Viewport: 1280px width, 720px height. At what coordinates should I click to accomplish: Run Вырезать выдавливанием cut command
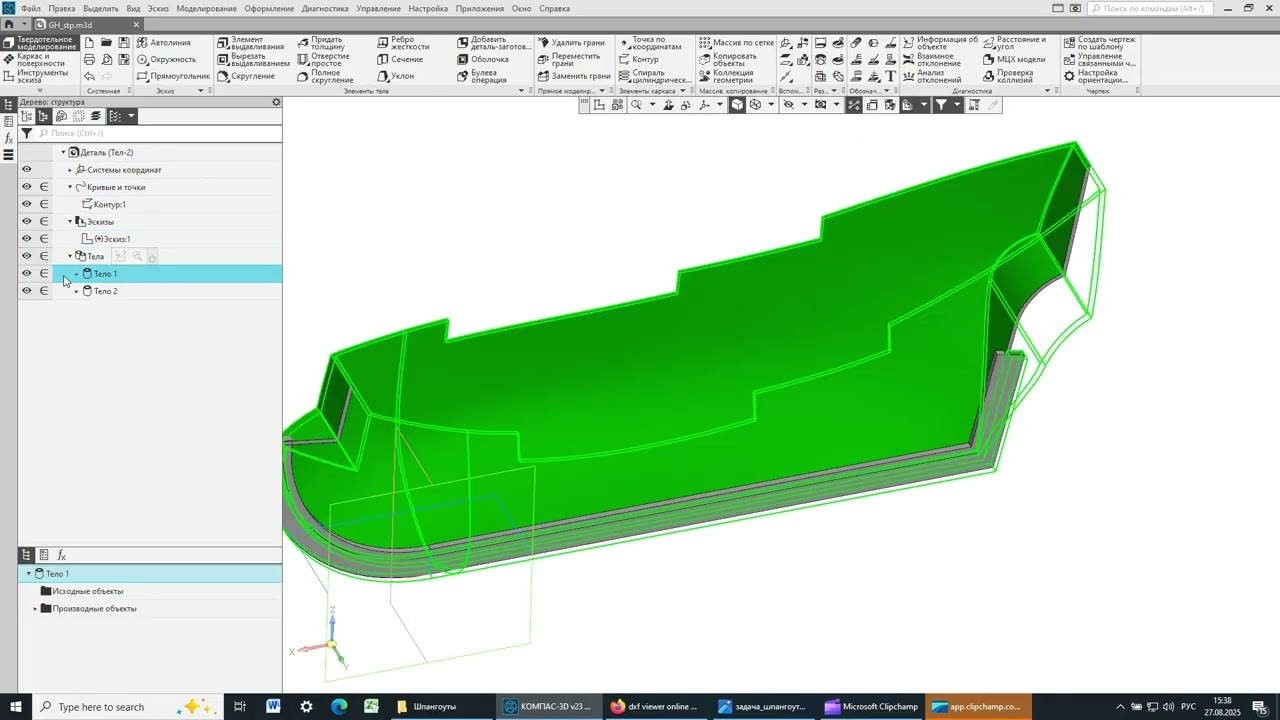coord(253,59)
